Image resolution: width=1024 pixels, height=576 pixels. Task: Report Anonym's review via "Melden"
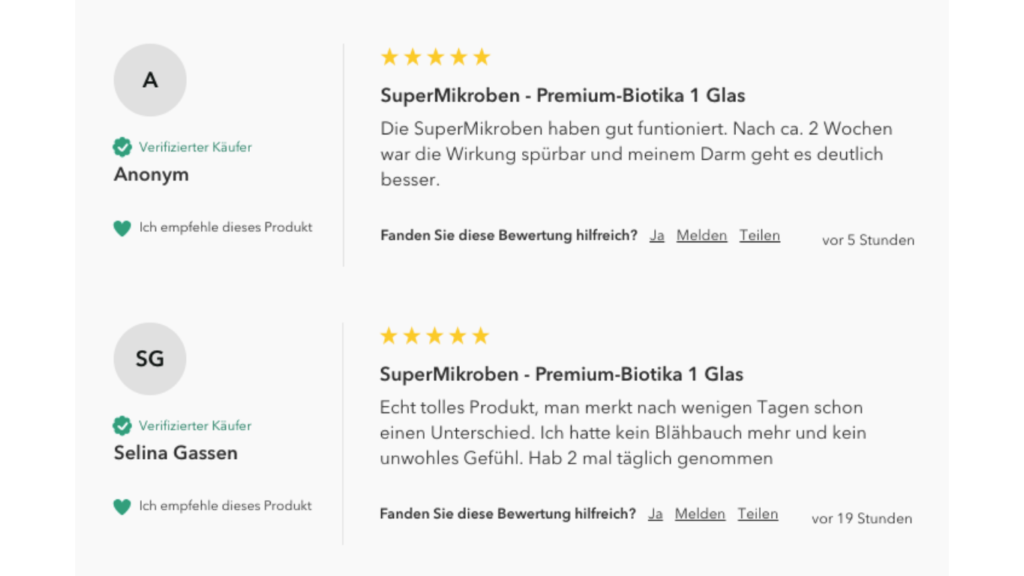click(701, 236)
